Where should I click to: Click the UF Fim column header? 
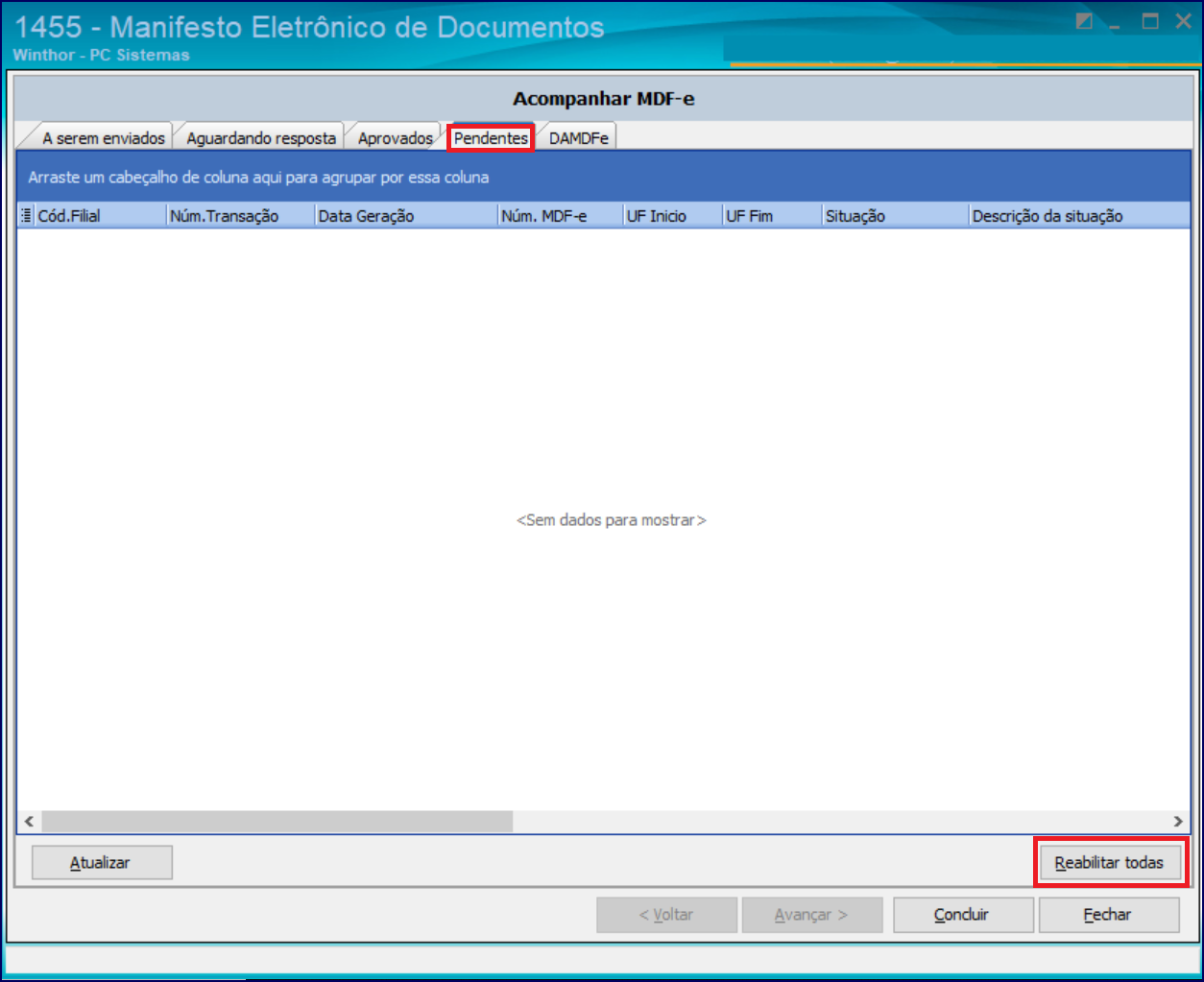coord(772,216)
